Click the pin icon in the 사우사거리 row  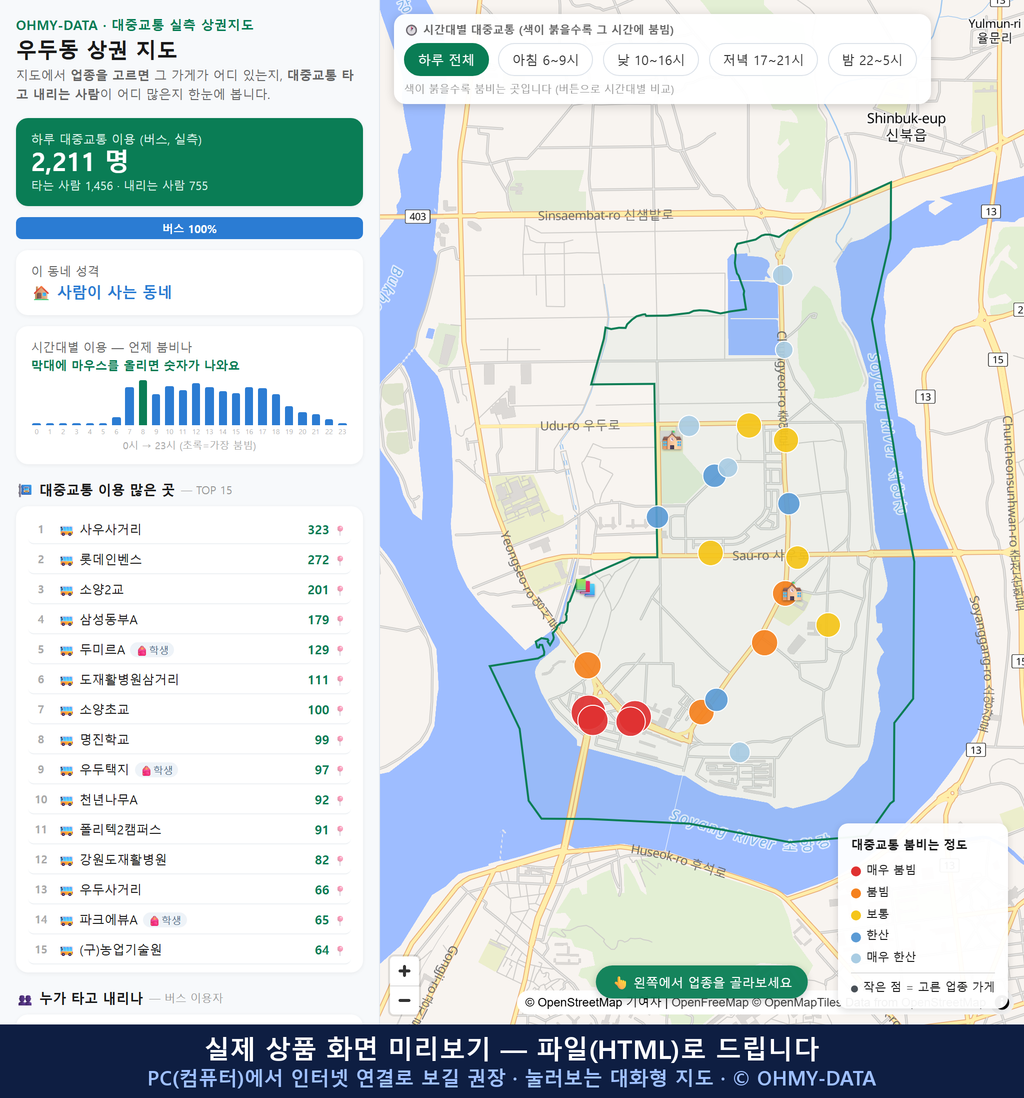[x=340, y=530]
